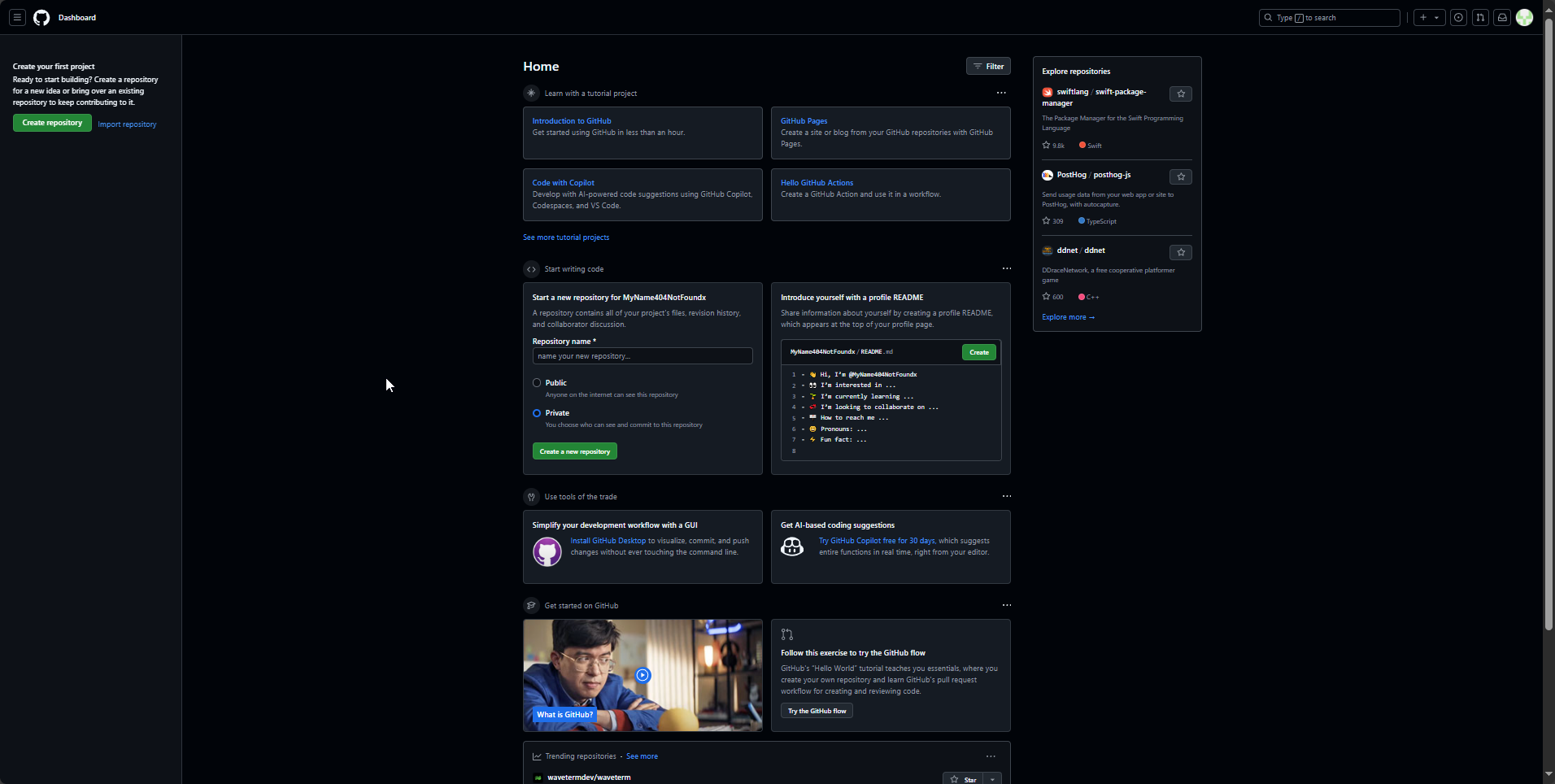Click the GitHub logo
Screen dimensions: 1555x784
[41, 17]
